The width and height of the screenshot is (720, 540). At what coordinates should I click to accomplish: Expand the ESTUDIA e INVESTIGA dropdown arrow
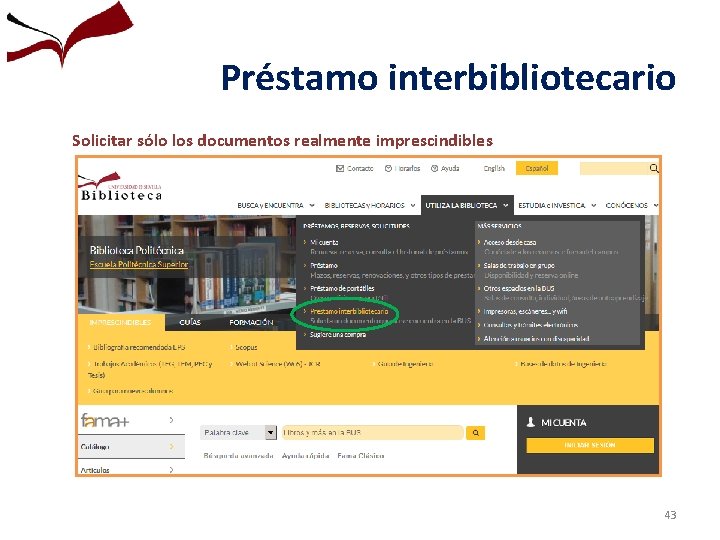point(593,205)
